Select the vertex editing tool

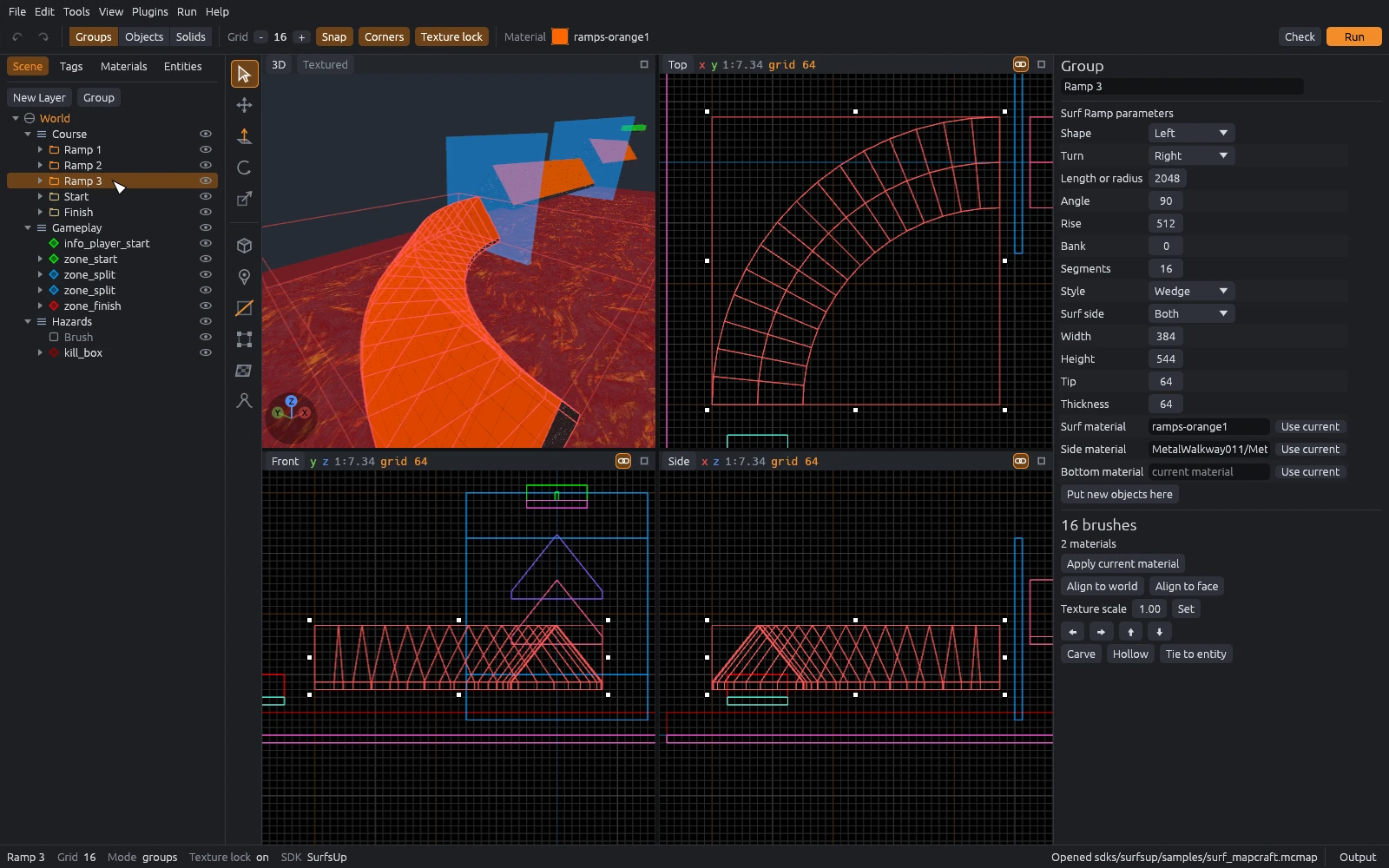coord(244,339)
